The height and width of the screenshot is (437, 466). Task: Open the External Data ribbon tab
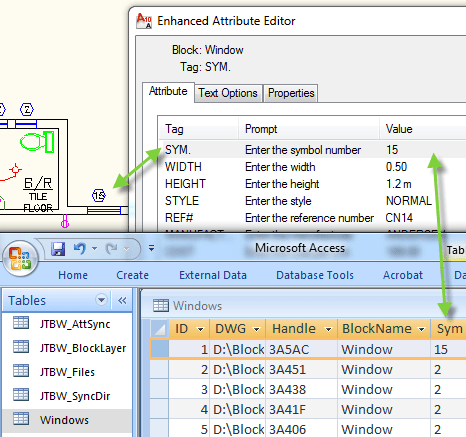pyautogui.click(x=213, y=275)
